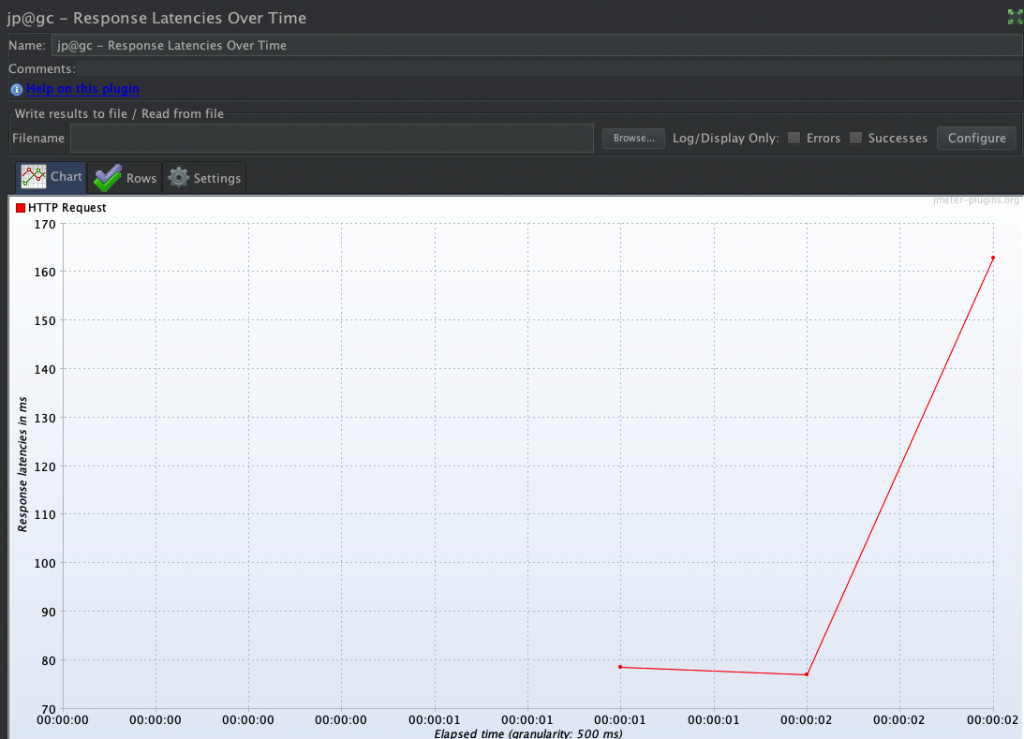Switch to the Rows tab checkmark icon
This screenshot has width=1024, height=739.
[x=107, y=178]
